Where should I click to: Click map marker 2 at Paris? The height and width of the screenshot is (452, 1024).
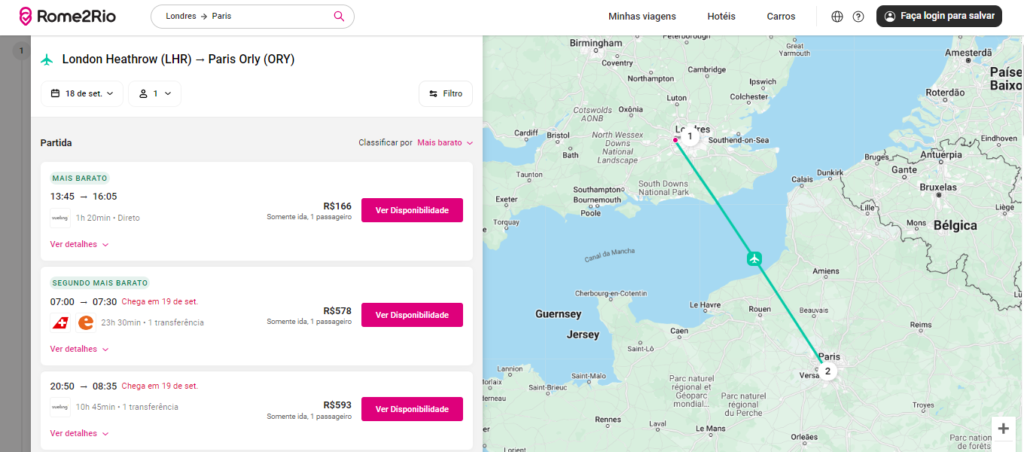tap(827, 371)
